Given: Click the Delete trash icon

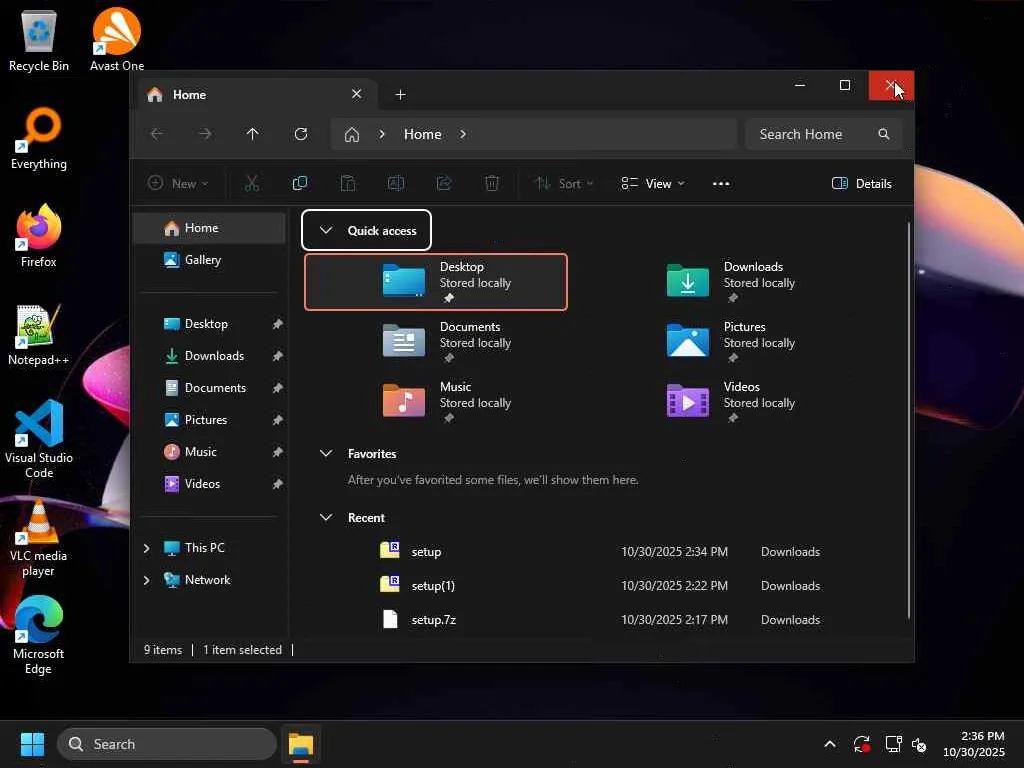Looking at the screenshot, I should (492, 184).
